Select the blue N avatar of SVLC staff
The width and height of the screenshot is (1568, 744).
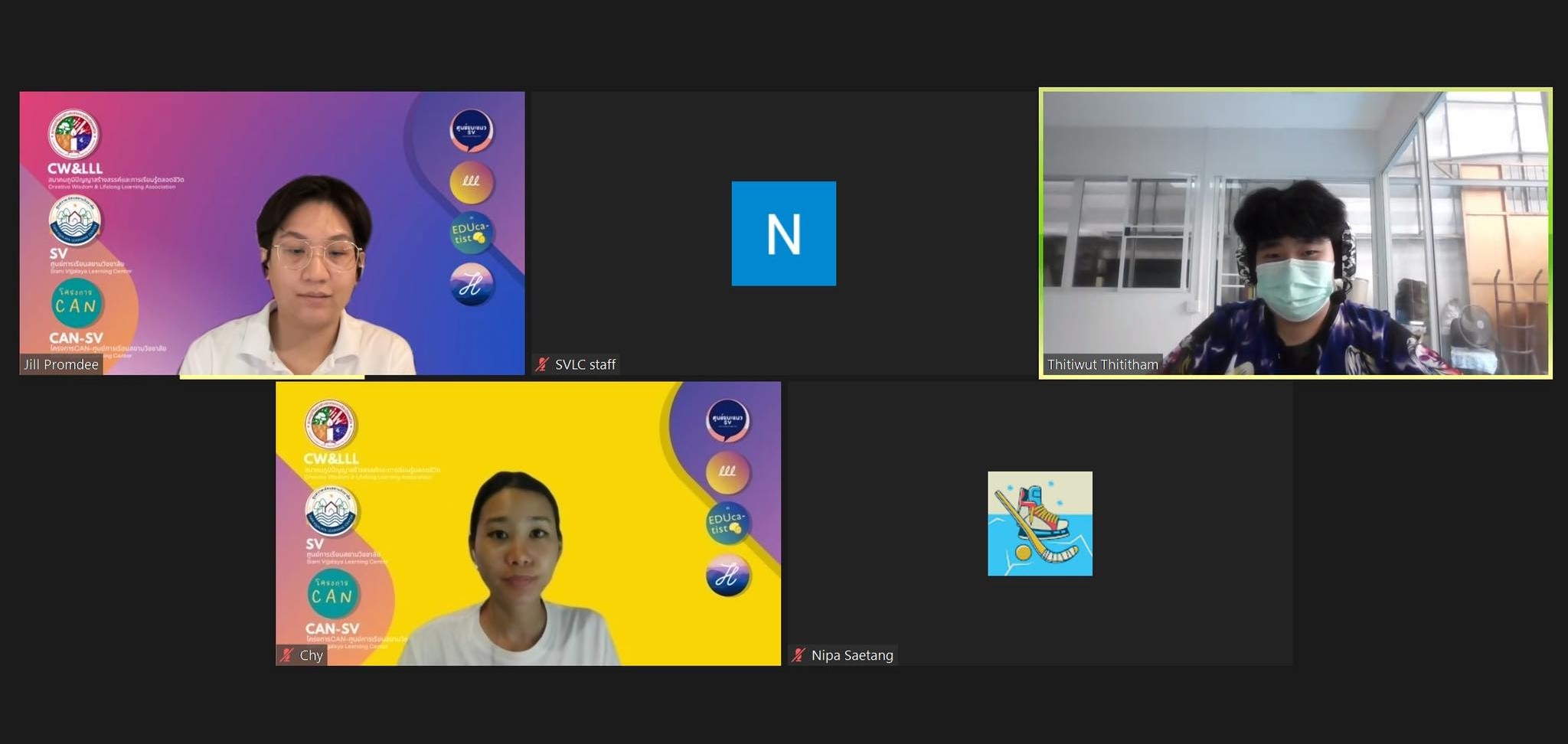click(x=783, y=233)
